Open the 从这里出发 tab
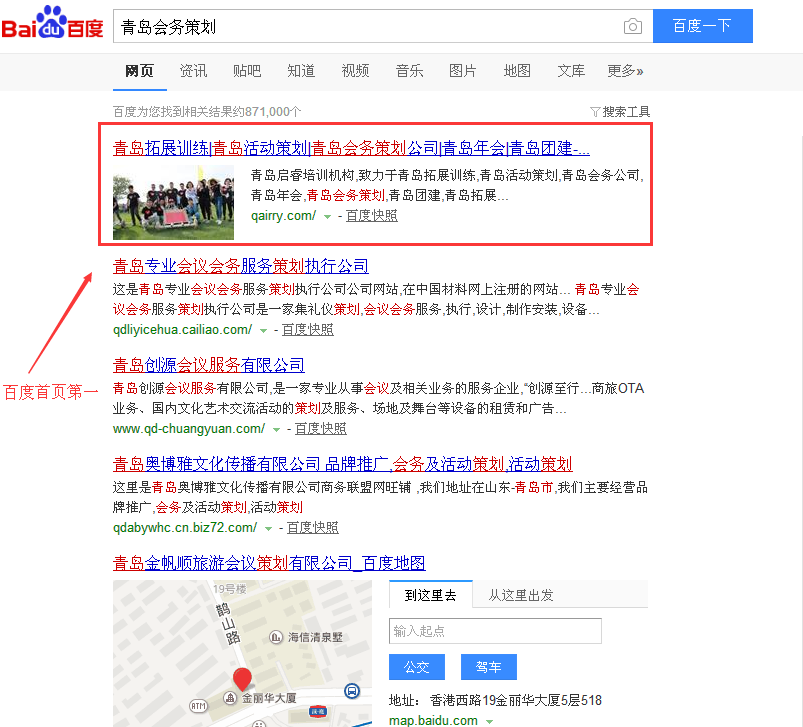The height and width of the screenshot is (727, 803). click(x=521, y=593)
